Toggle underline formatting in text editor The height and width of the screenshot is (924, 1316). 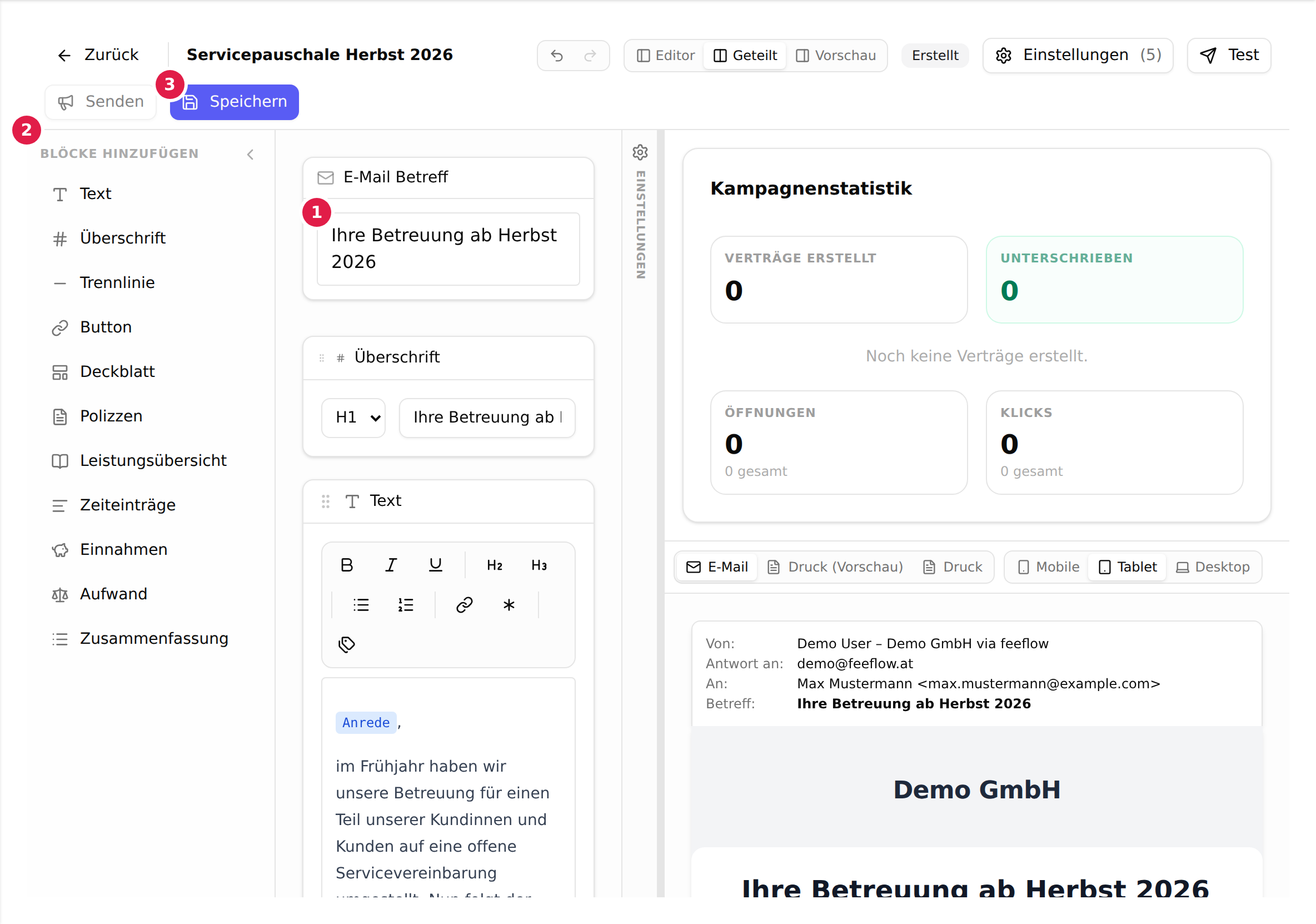[x=436, y=565]
